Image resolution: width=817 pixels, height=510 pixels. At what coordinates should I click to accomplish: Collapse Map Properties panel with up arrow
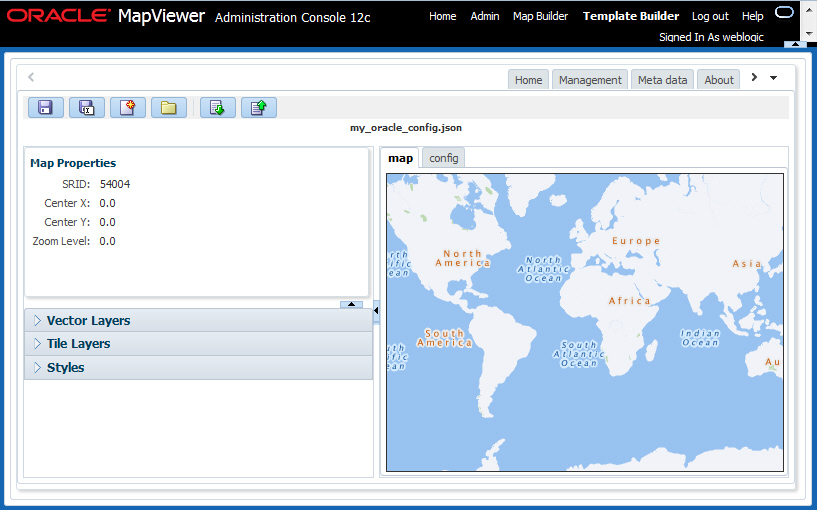click(351, 304)
